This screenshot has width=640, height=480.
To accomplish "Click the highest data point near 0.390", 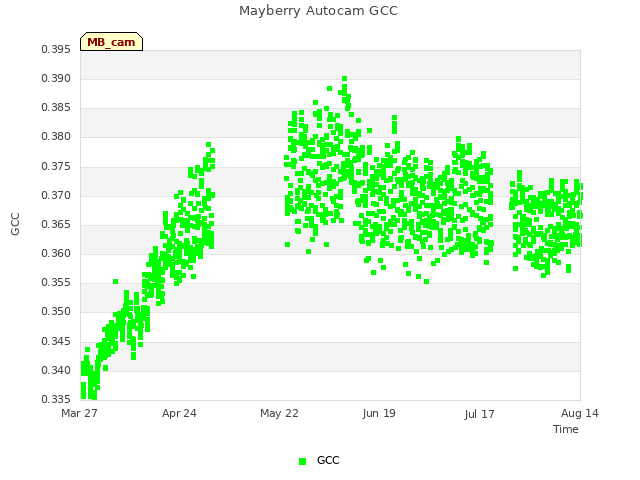I will coord(344,78).
